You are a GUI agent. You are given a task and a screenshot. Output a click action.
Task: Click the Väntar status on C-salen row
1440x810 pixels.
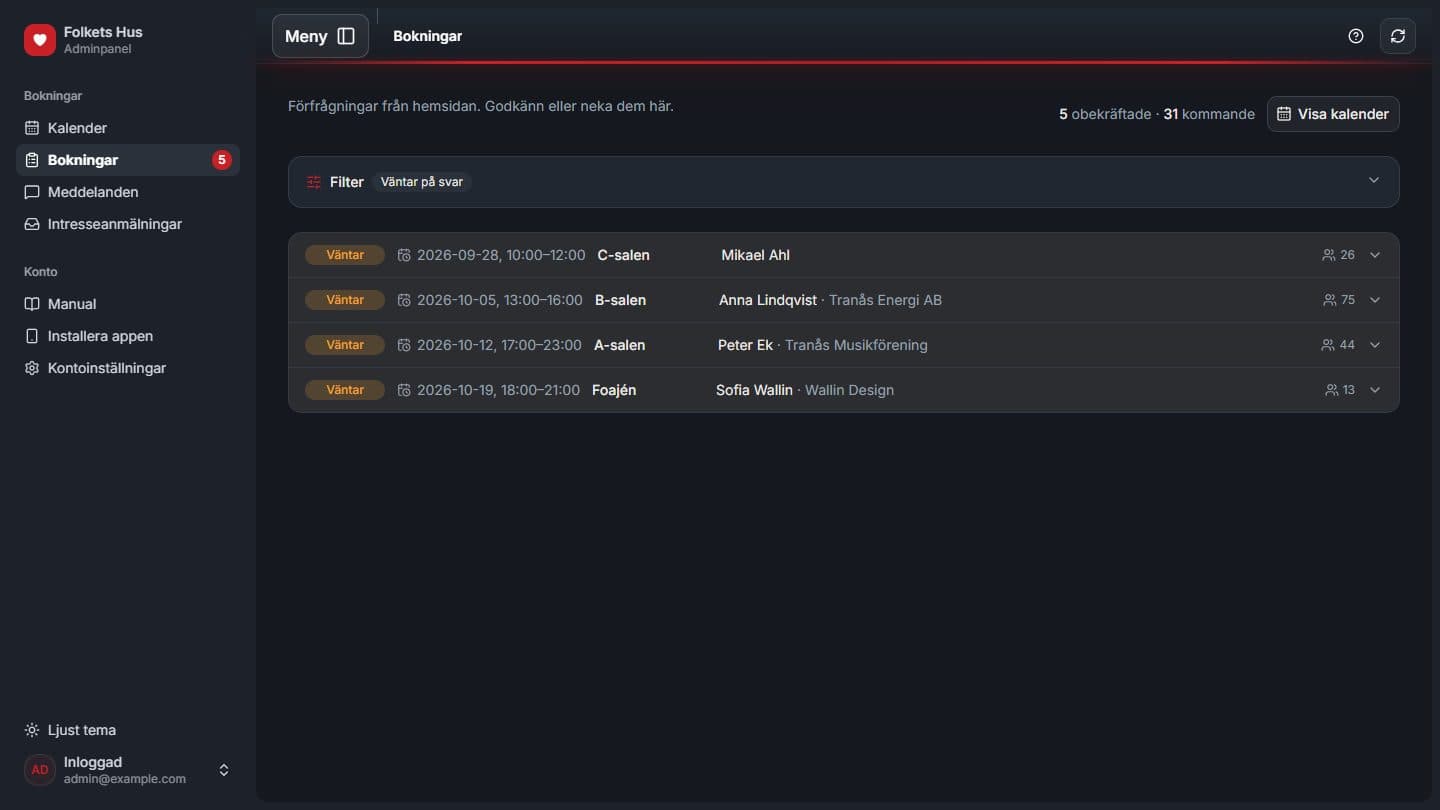pos(345,255)
